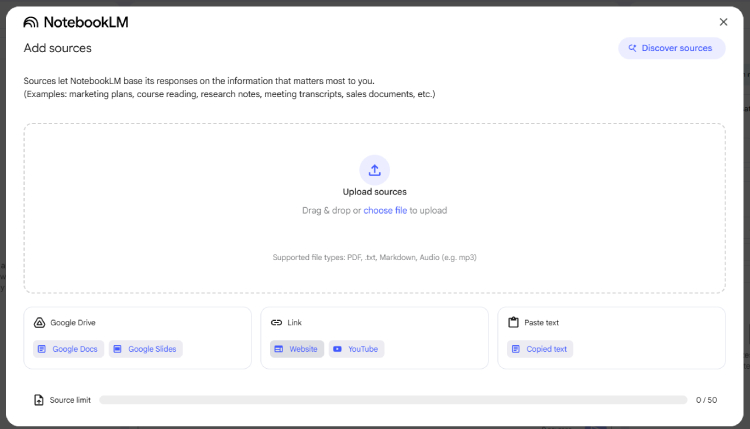Click the Source limit file icon
The width and height of the screenshot is (750, 429).
pos(39,400)
